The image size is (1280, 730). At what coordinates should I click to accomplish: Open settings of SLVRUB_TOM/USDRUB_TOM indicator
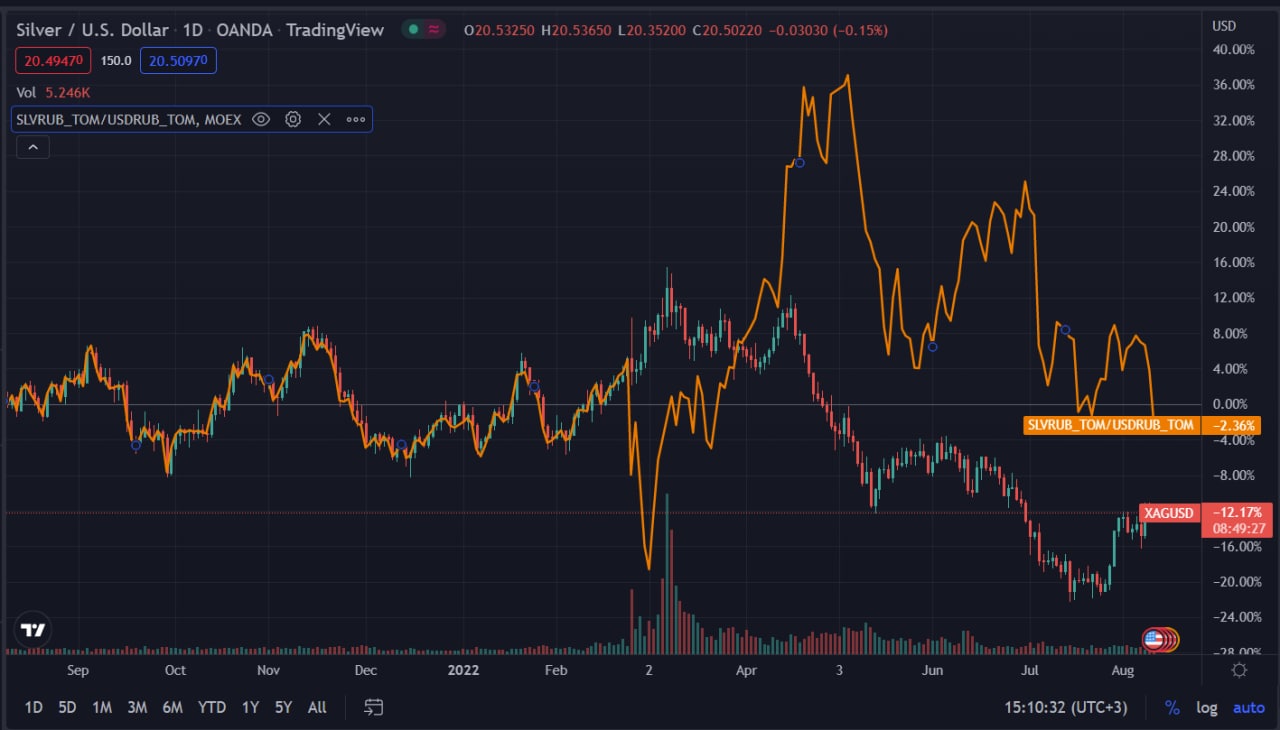(293, 119)
